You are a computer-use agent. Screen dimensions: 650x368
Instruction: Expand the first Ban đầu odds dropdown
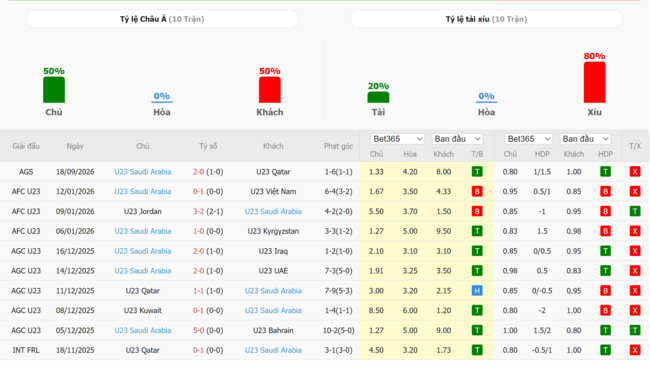coord(457,139)
